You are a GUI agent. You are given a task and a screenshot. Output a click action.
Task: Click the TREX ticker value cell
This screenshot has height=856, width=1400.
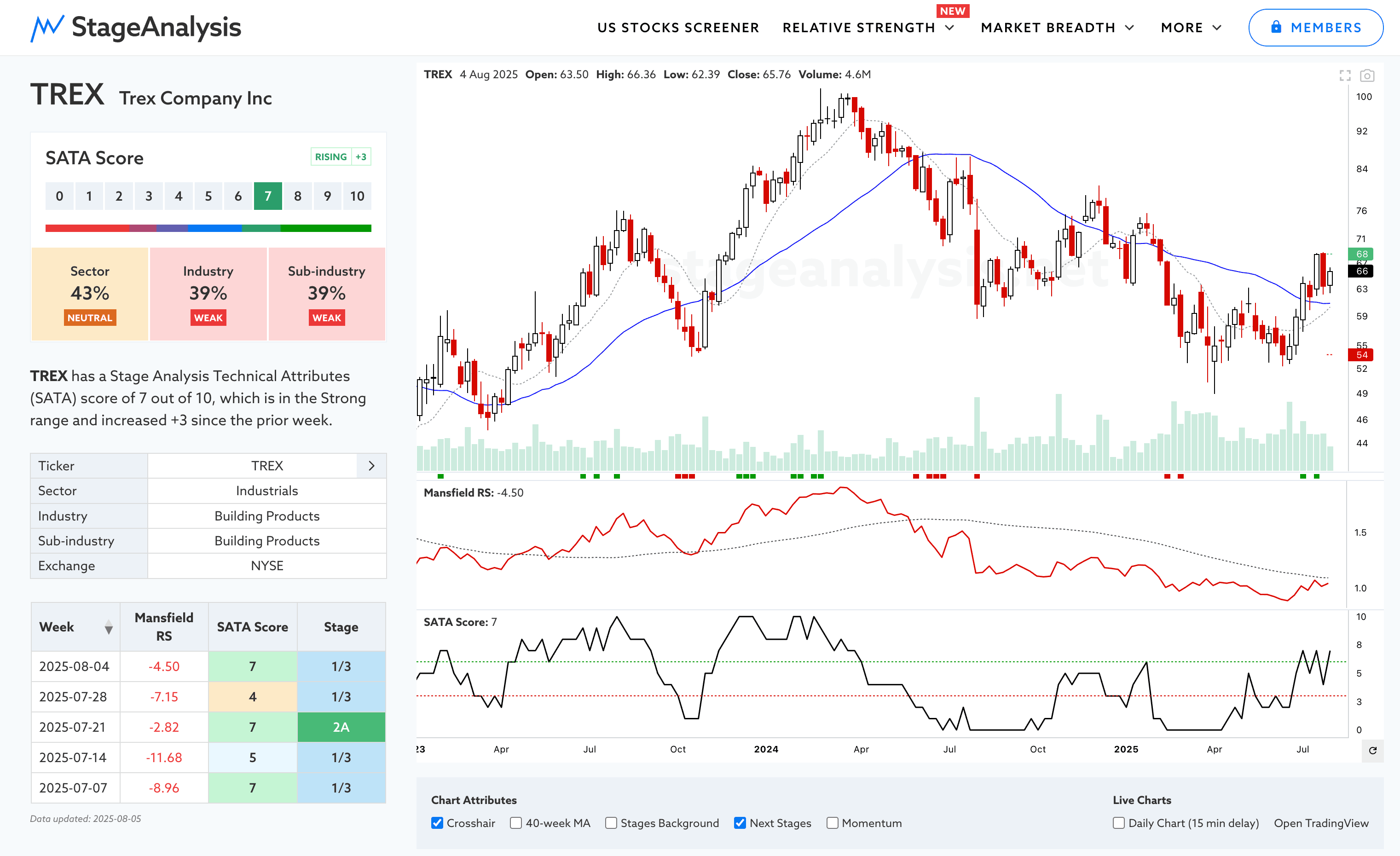click(x=267, y=466)
